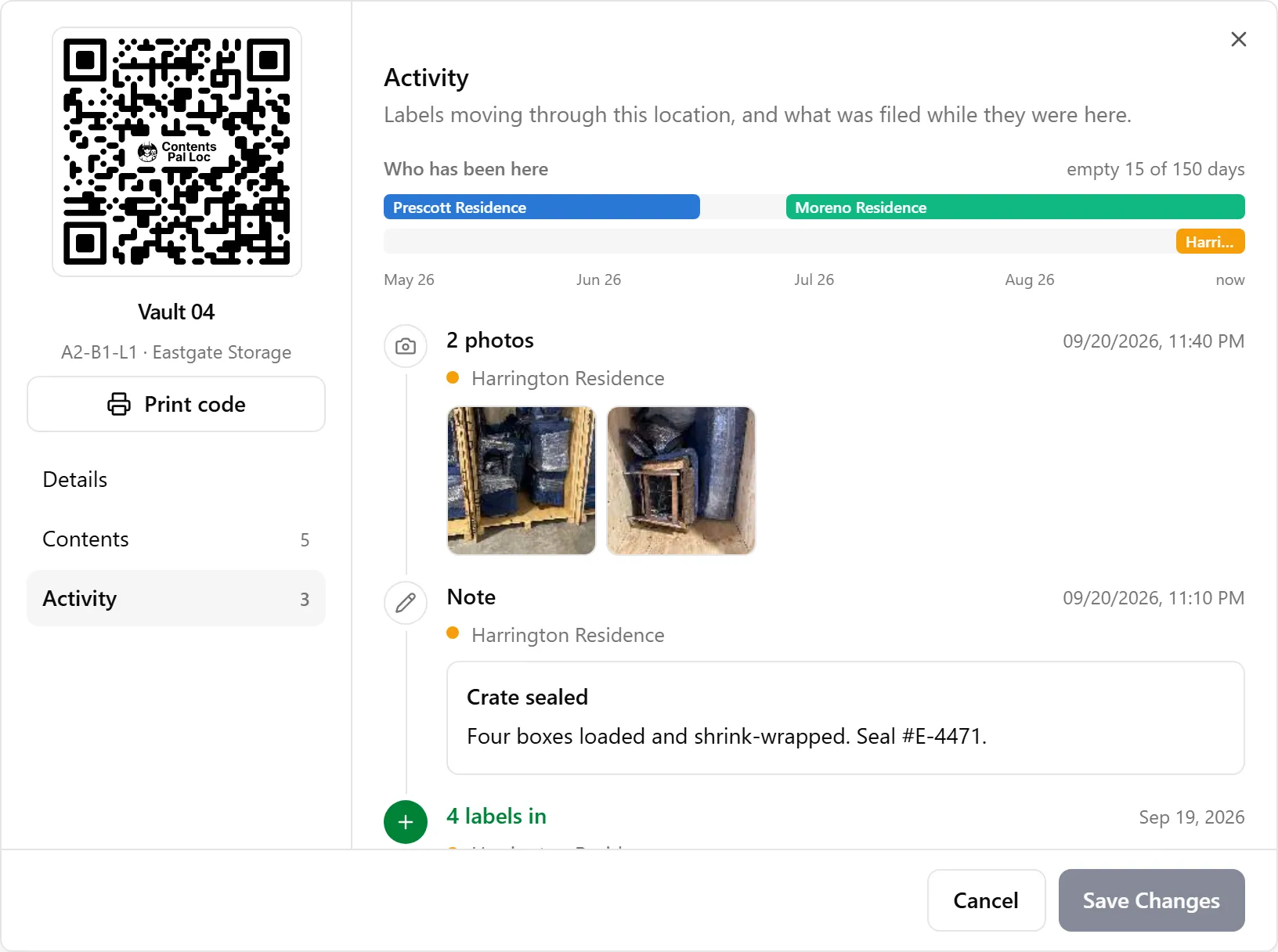The height and width of the screenshot is (952, 1278).
Task: Click the May 26 axis label
Action: 409,279
